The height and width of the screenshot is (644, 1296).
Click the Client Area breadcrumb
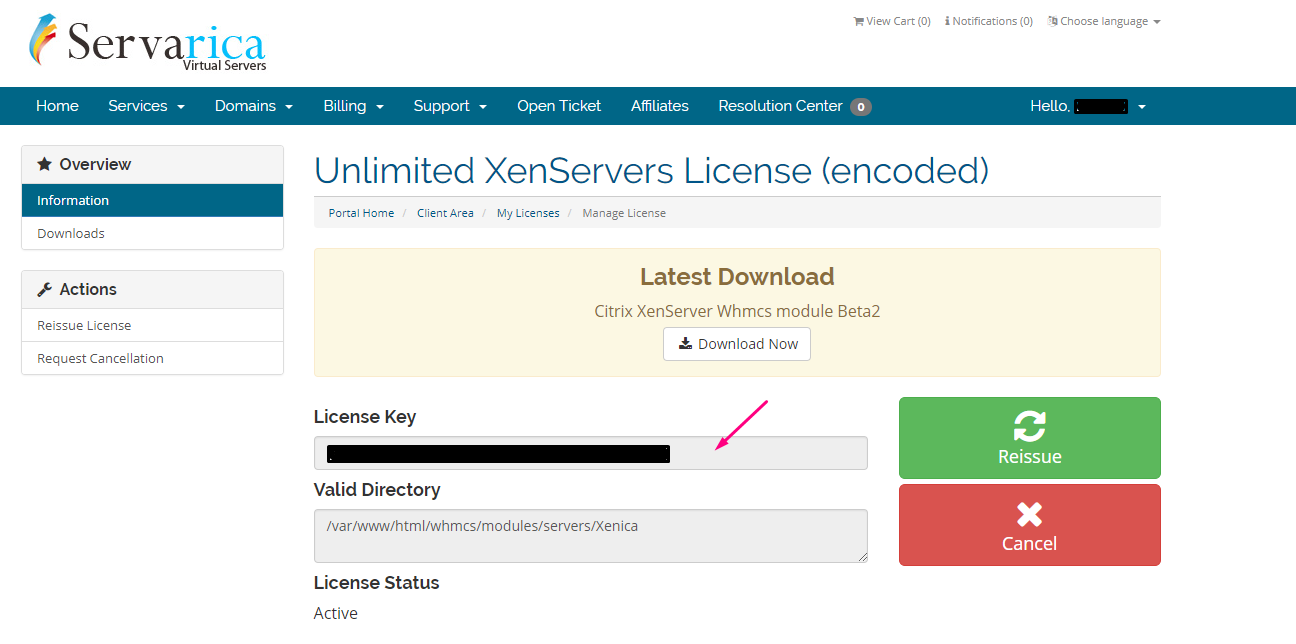tap(445, 213)
